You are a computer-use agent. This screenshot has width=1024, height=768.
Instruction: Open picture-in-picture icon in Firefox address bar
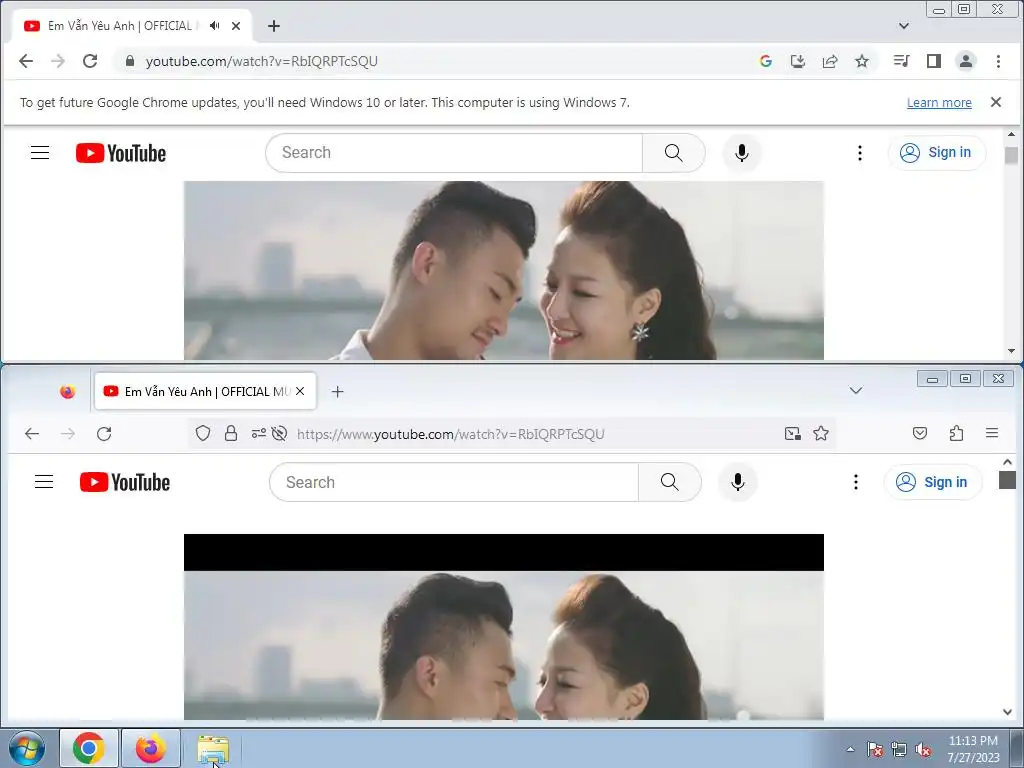pos(793,434)
